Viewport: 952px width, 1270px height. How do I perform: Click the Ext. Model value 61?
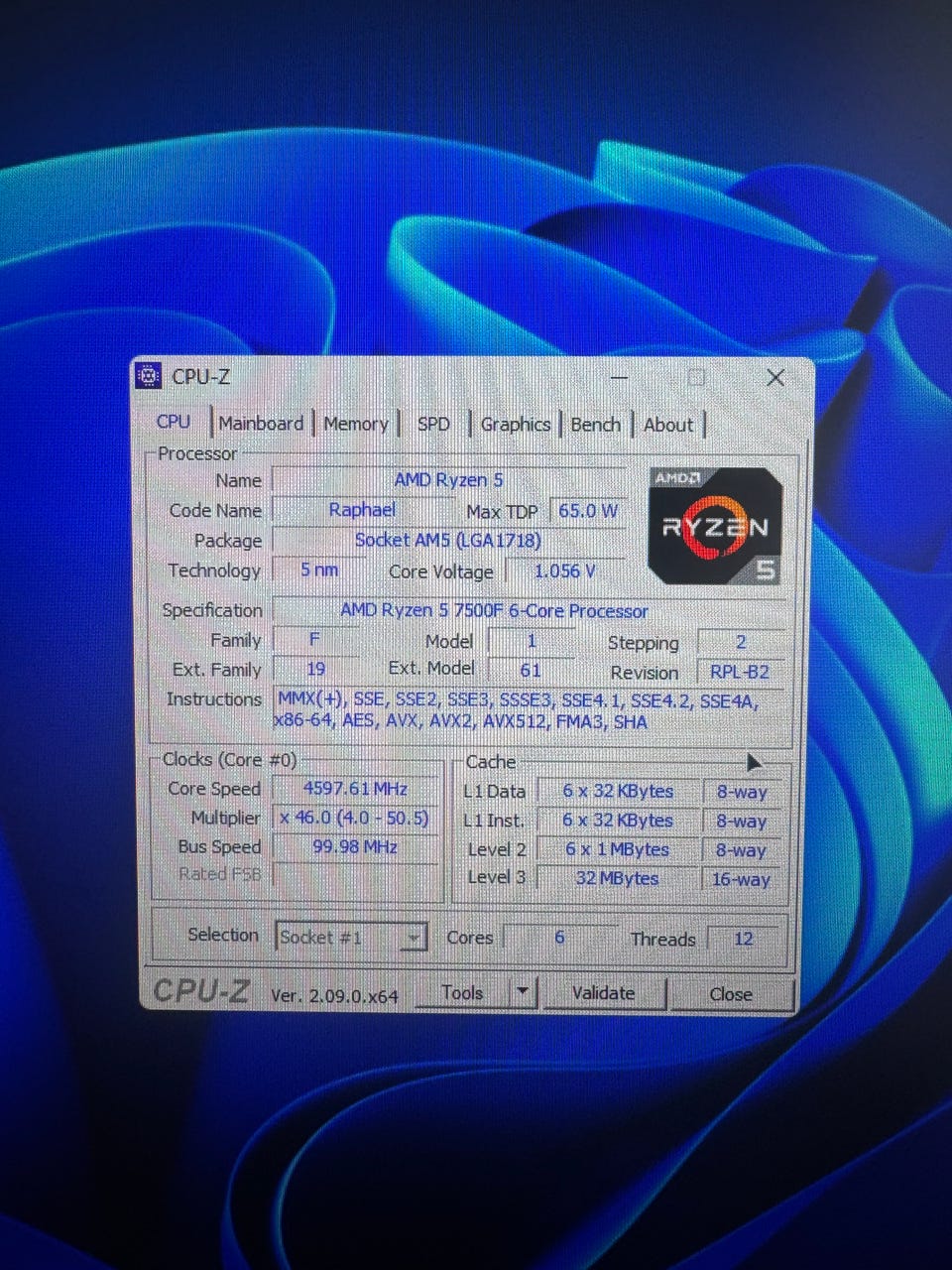[531, 670]
